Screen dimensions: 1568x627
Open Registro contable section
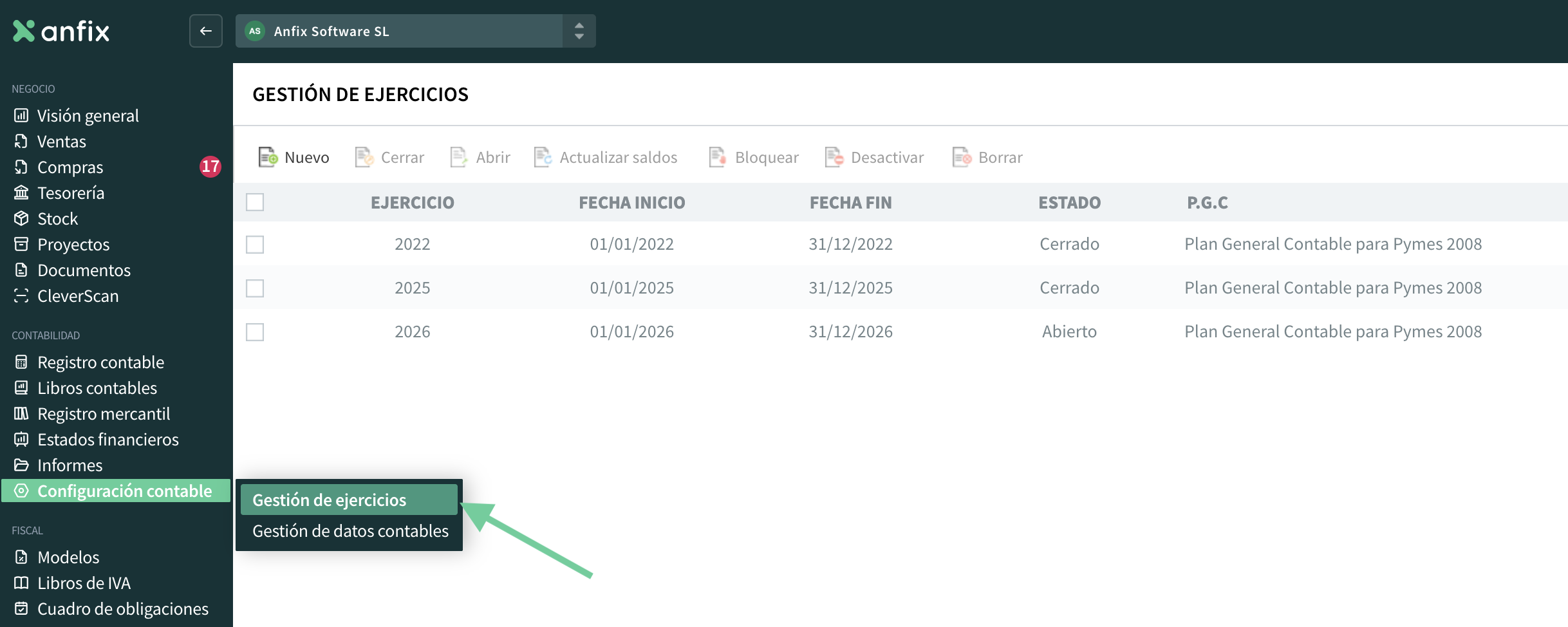[x=100, y=362]
